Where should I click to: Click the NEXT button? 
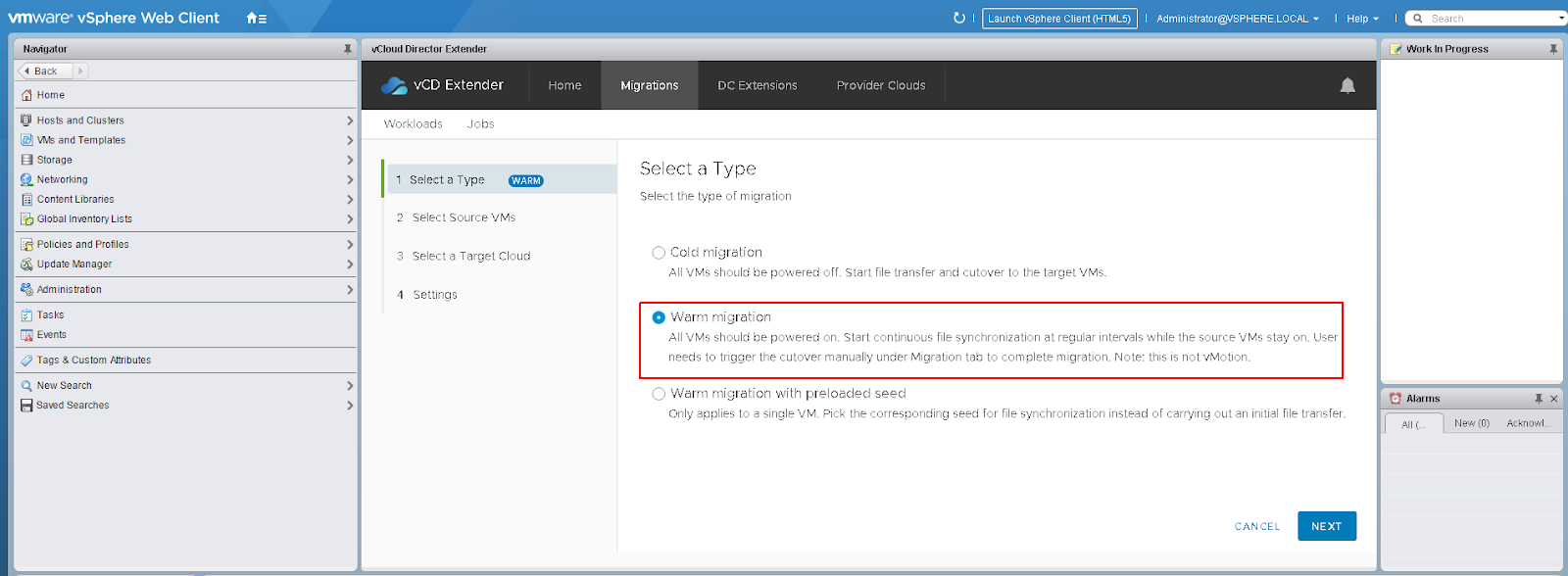pos(1327,526)
